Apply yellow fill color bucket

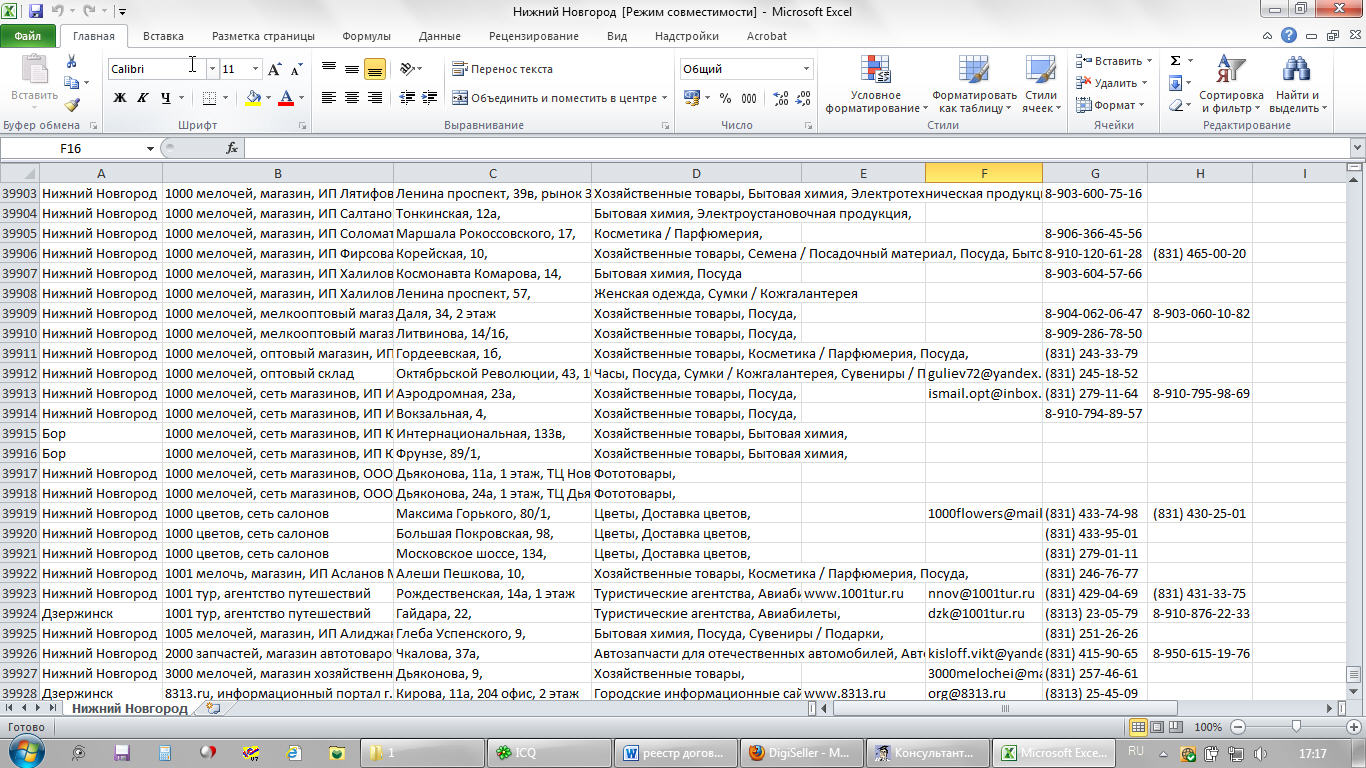coord(253,98)
